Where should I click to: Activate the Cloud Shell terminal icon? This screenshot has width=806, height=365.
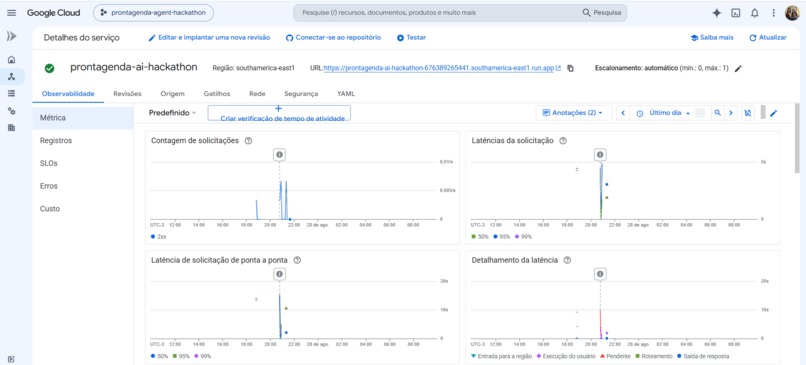[736, 13]
